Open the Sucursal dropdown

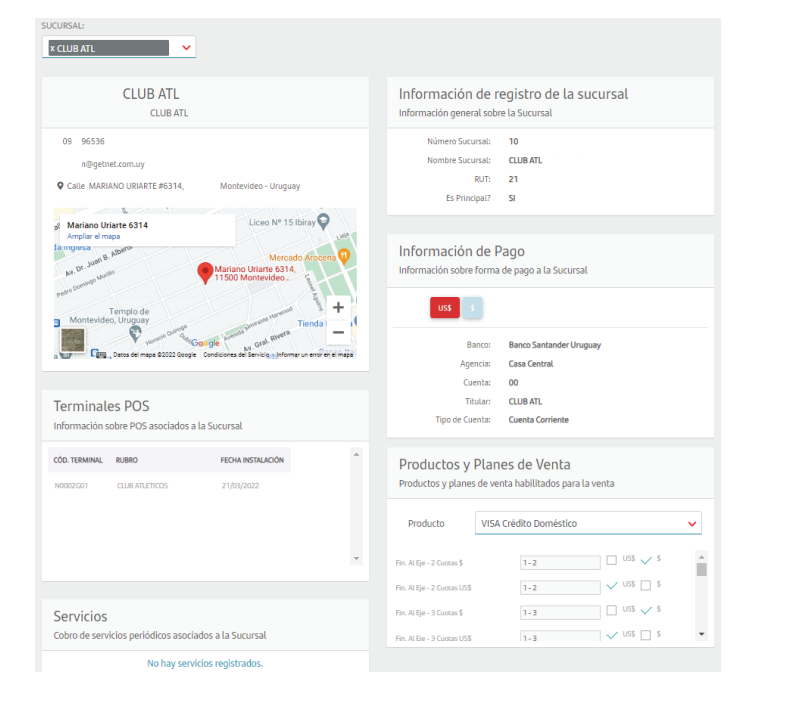(186, 47)
